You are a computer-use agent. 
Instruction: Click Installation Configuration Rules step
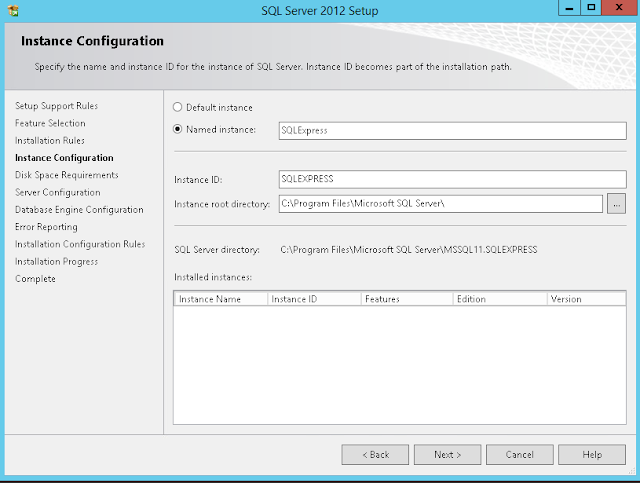coord(80,244)
